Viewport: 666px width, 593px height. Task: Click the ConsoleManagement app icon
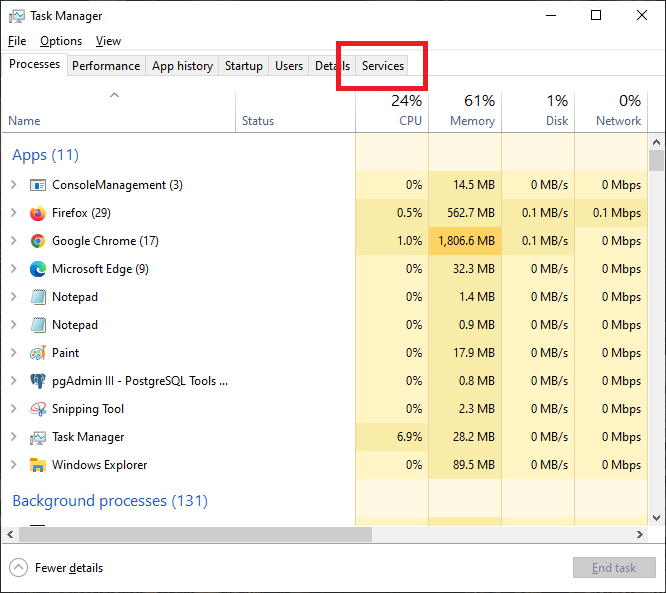[38, 185]
